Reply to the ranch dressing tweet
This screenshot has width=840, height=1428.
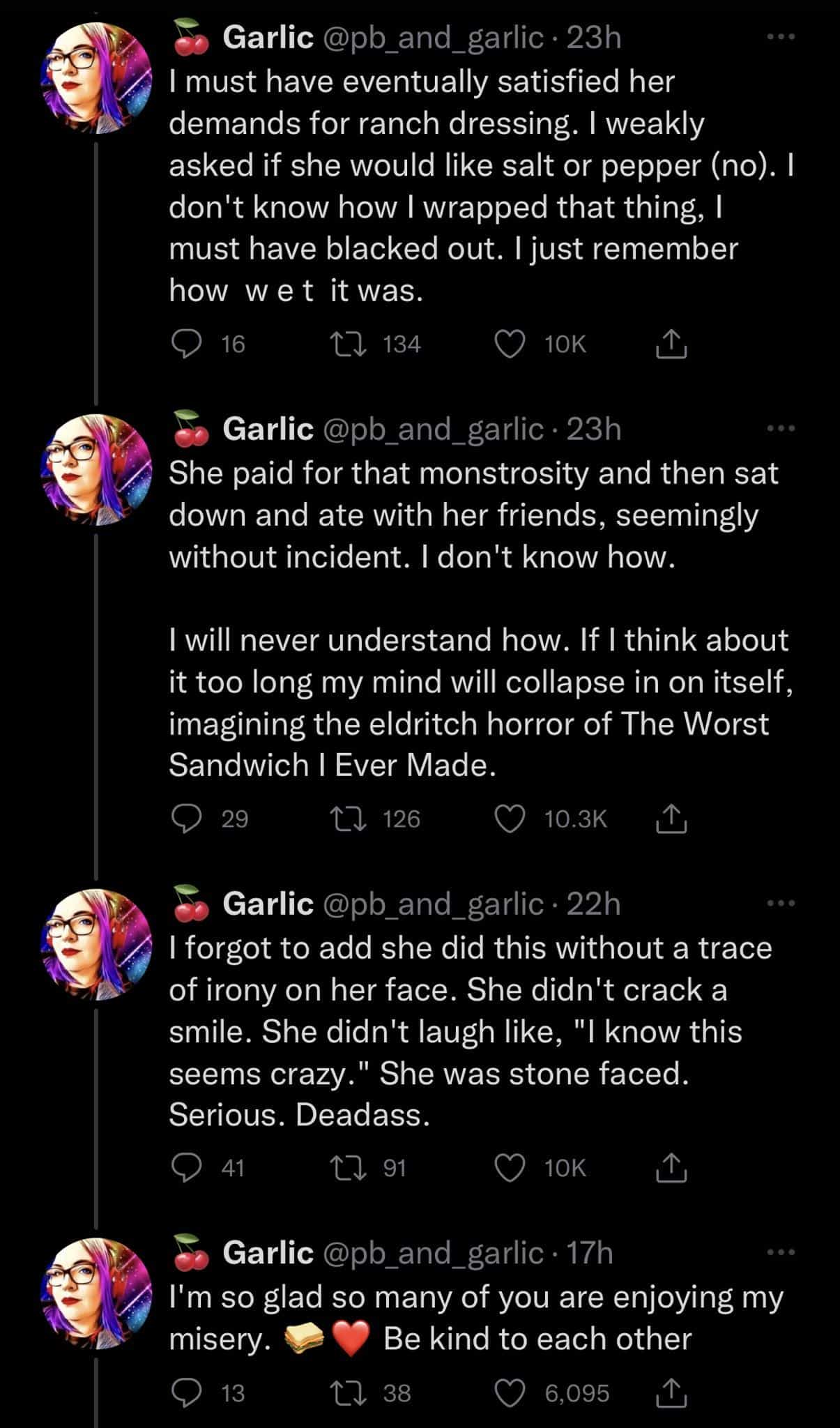tap(186, 344)
